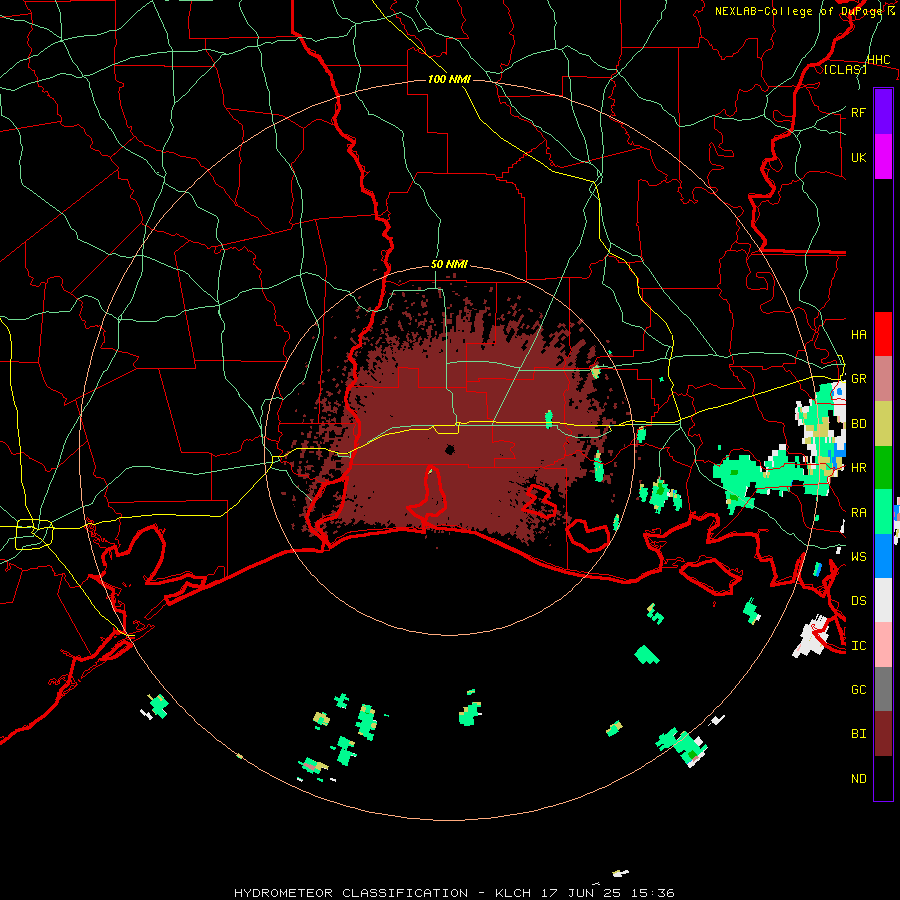Select the gray GC legend swatch
The image size is (900, 900).
[x=883, y=689]
